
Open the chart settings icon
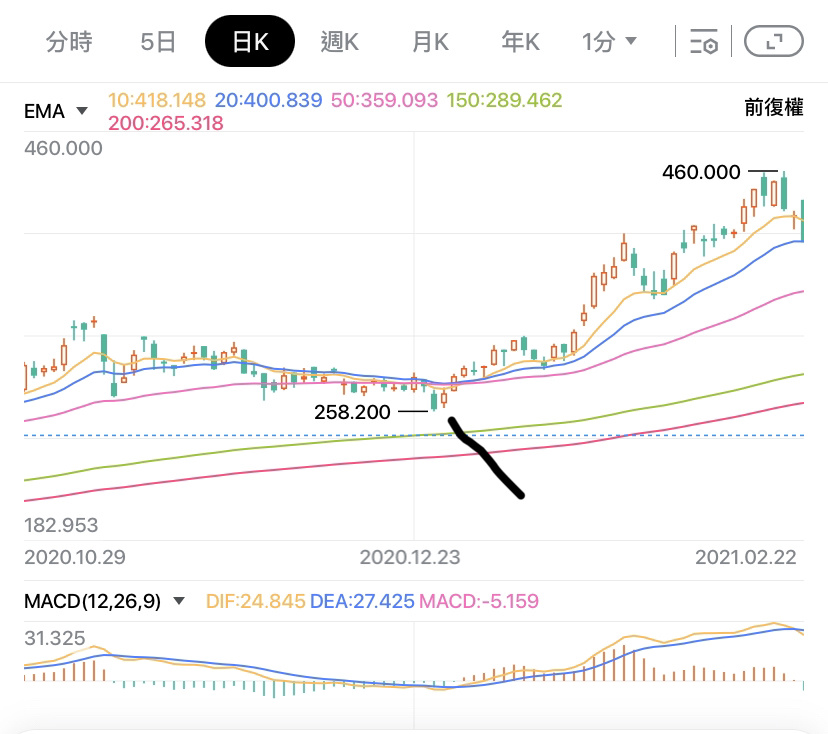704,42
